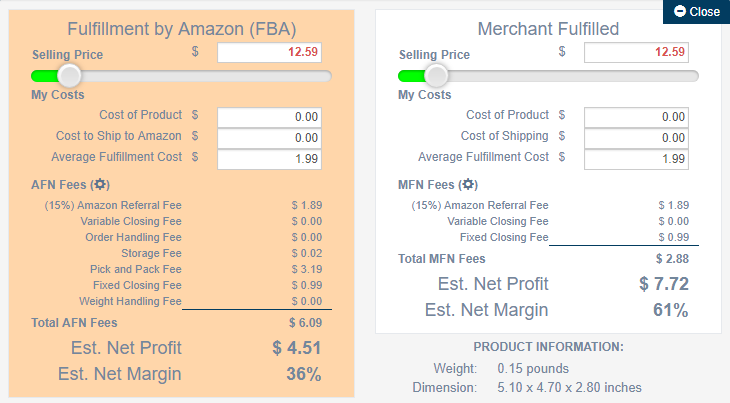Click Weight value 0.15 pounds
This screenshot has height=403, width=730.
[533, 369]
